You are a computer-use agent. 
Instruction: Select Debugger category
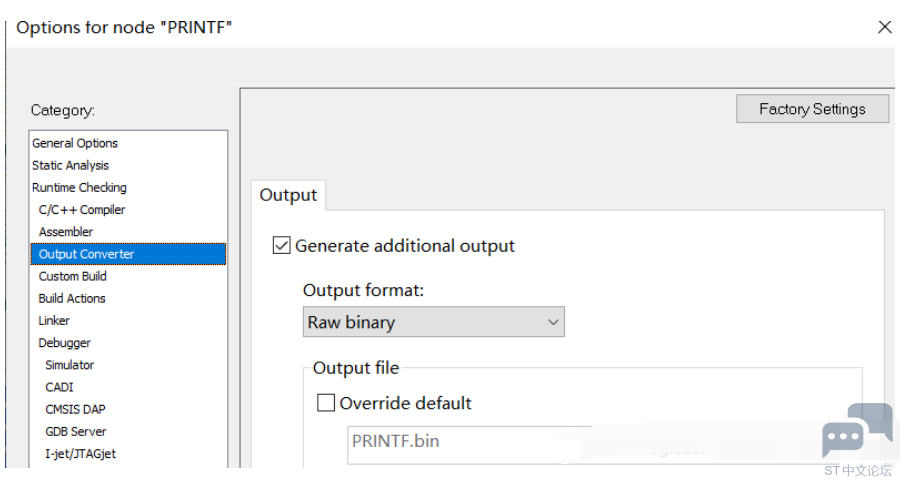click(x=64, y=343)
